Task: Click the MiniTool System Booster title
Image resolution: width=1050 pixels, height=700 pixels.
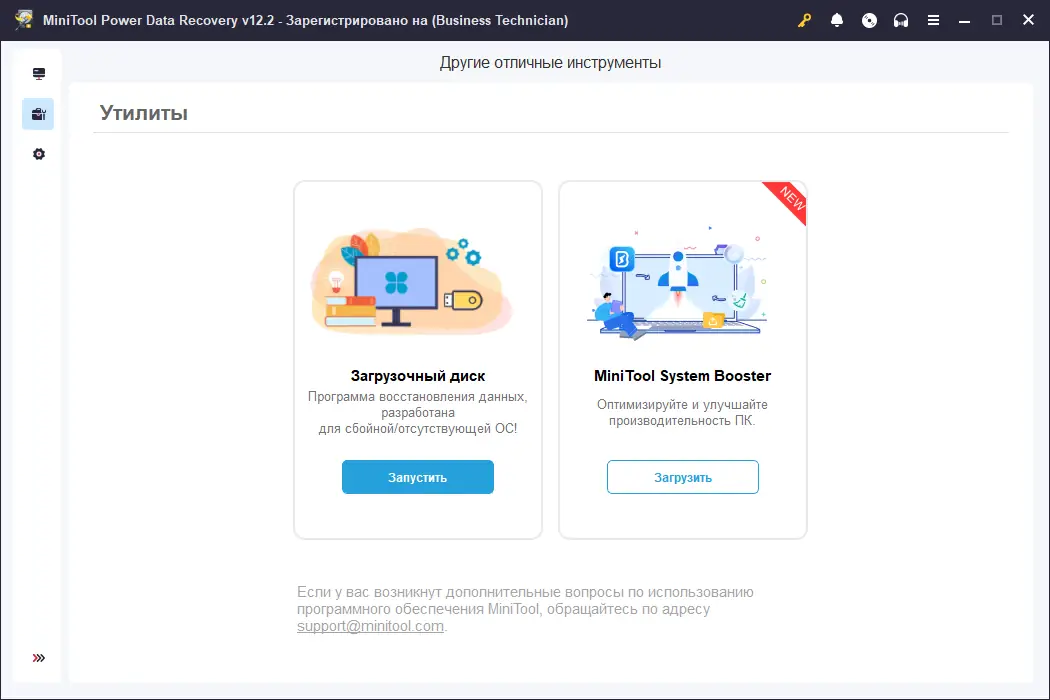Action: (x=682, y=376)
